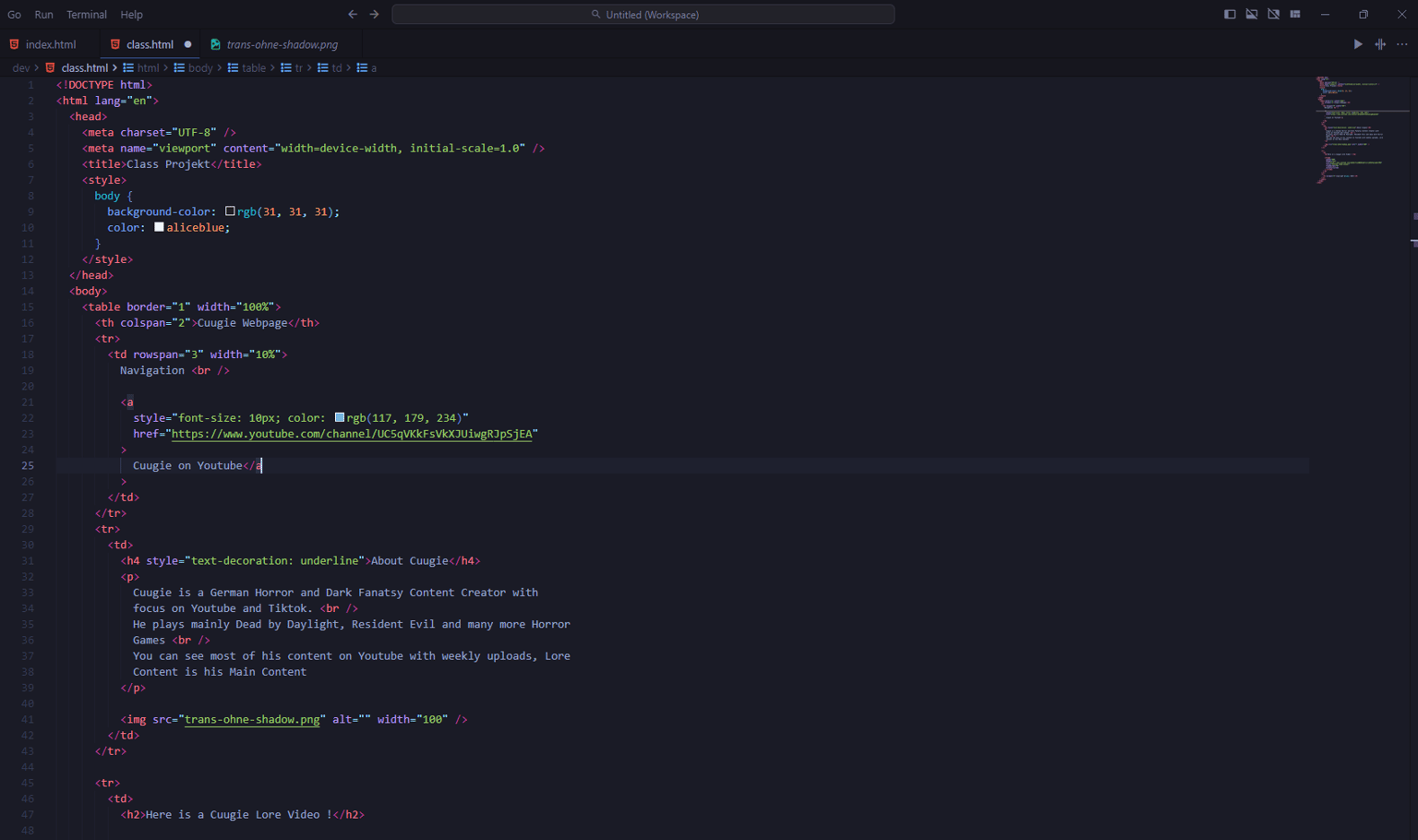Minimize the editor window
Viewport: 1418px width, 840px height.
1325,14
